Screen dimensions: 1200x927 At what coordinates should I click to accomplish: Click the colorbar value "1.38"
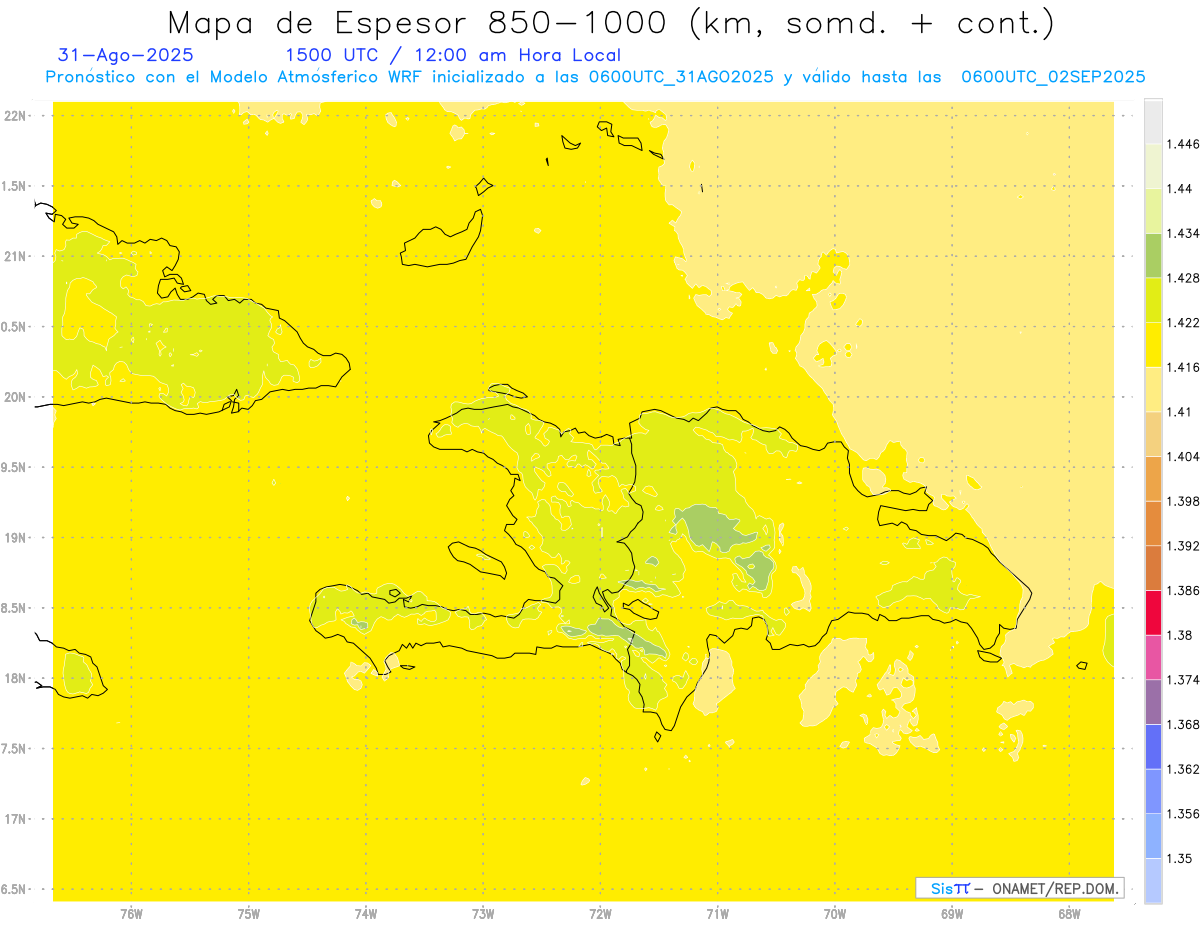click(x=1179, y=635)
